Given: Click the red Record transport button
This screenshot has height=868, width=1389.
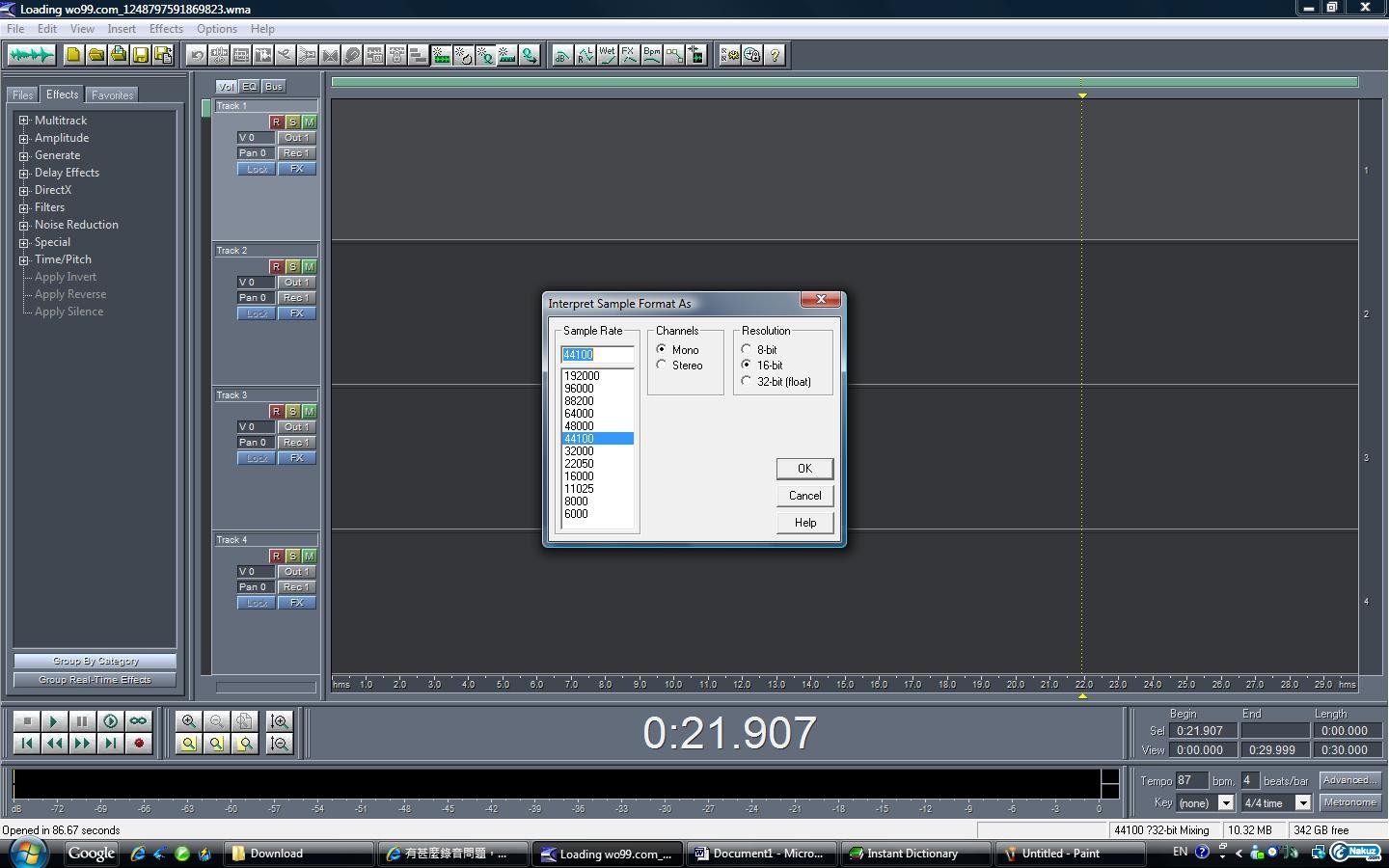Looking at the screenshot, I should 138,743.
